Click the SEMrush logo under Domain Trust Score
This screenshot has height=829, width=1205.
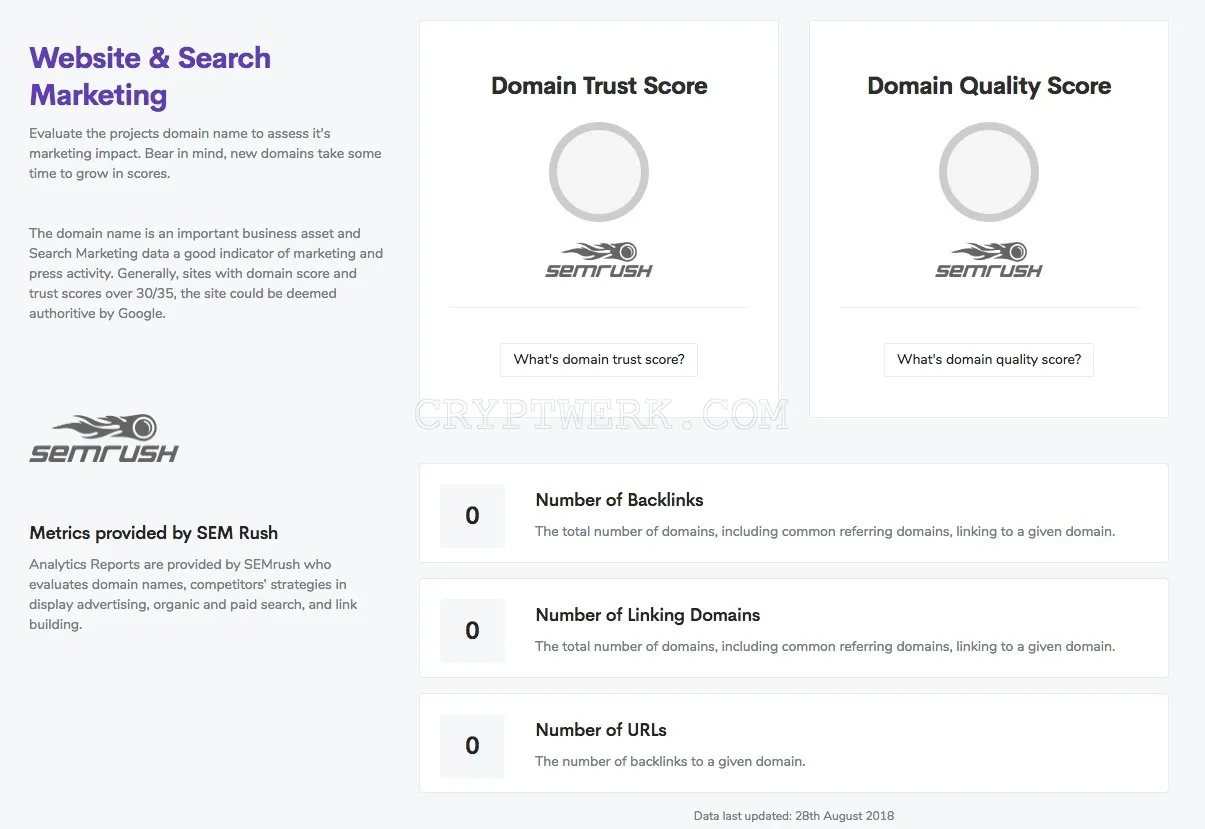(599, 260)
